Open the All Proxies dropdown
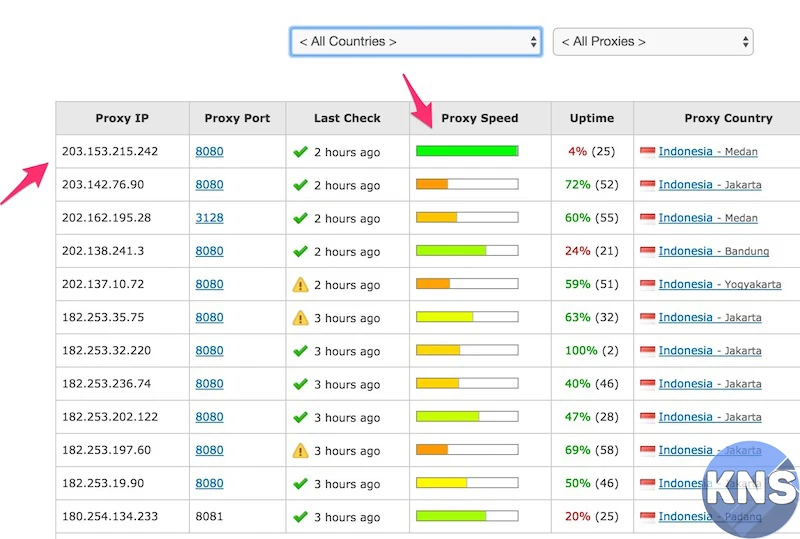 (x=652, y=41)
